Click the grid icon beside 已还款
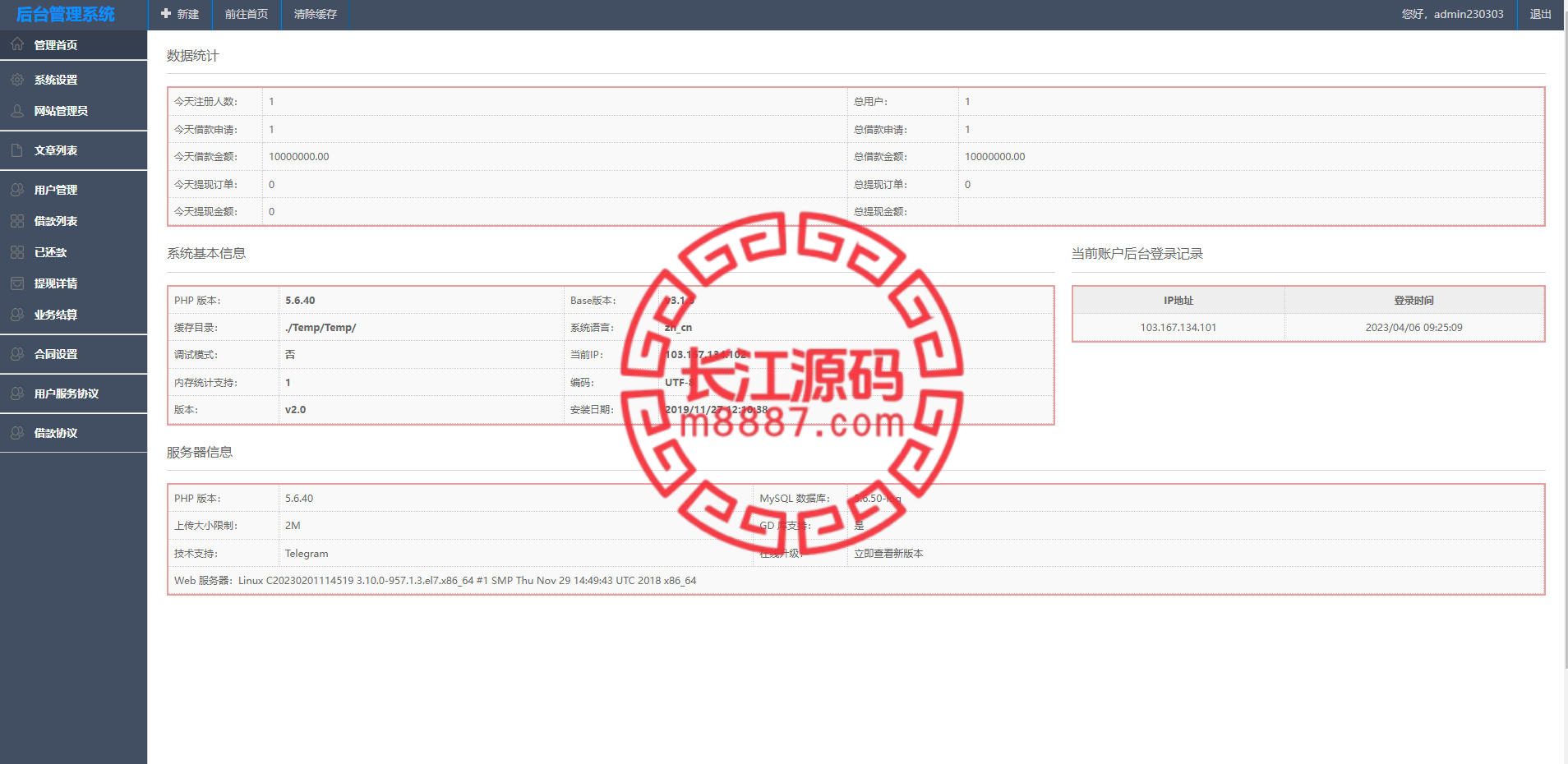The image size is (1568, 764). tap(17, 252)
